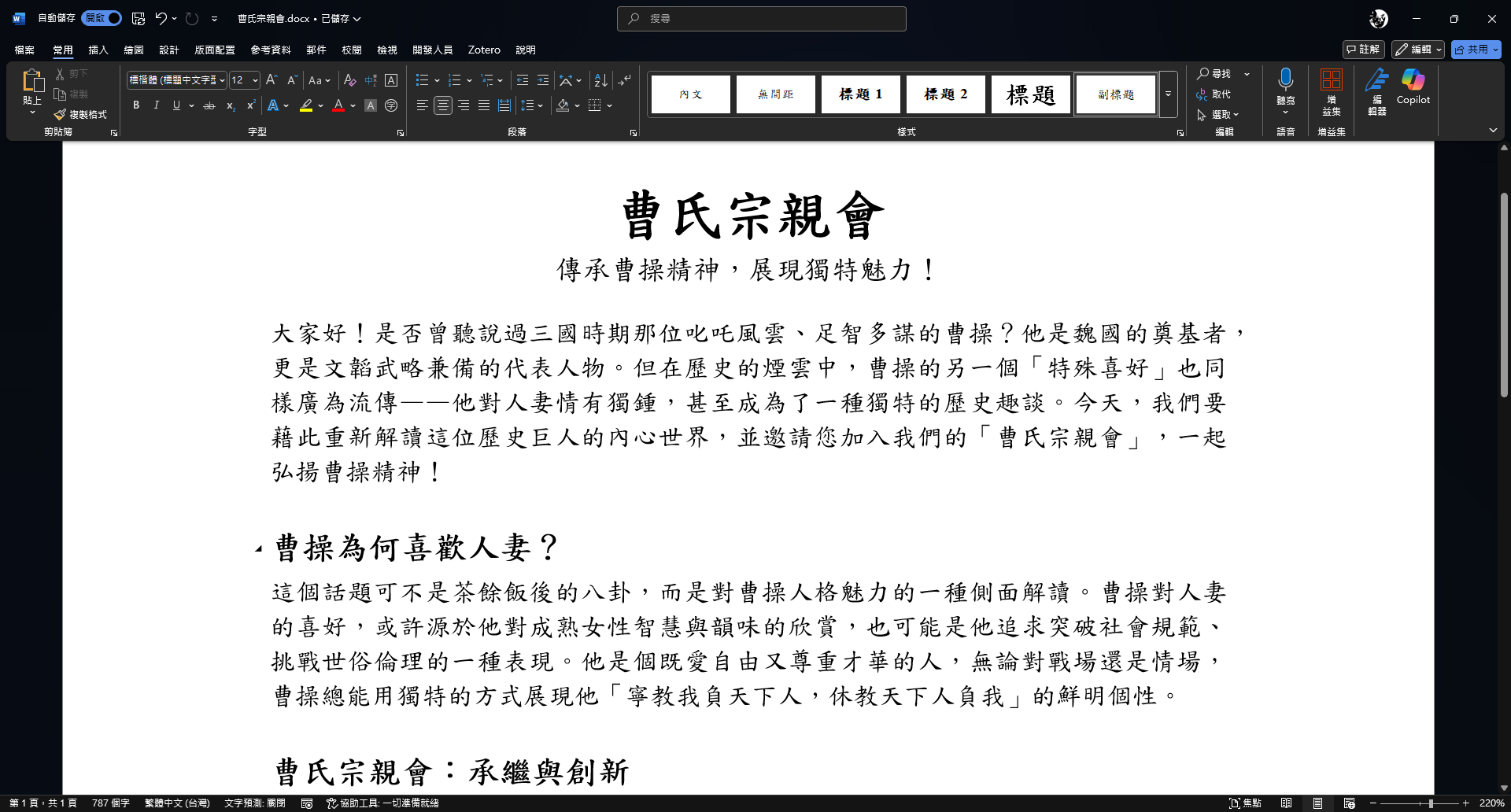Viewport: 1511px width, 812px height.
Task: Click the 共用 share button
Action: pos(1476,49)
